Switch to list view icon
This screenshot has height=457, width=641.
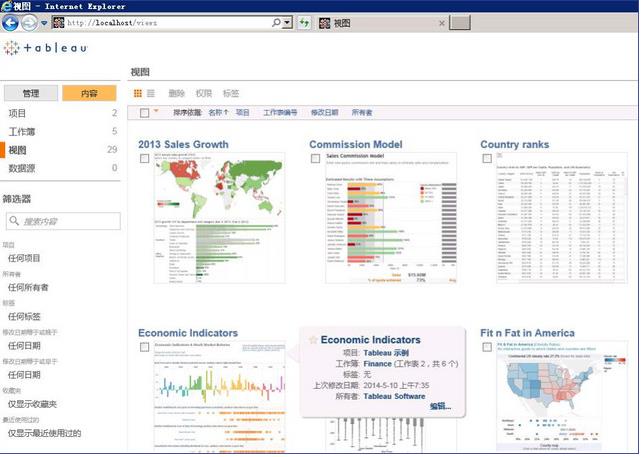[x=151, y=93]
